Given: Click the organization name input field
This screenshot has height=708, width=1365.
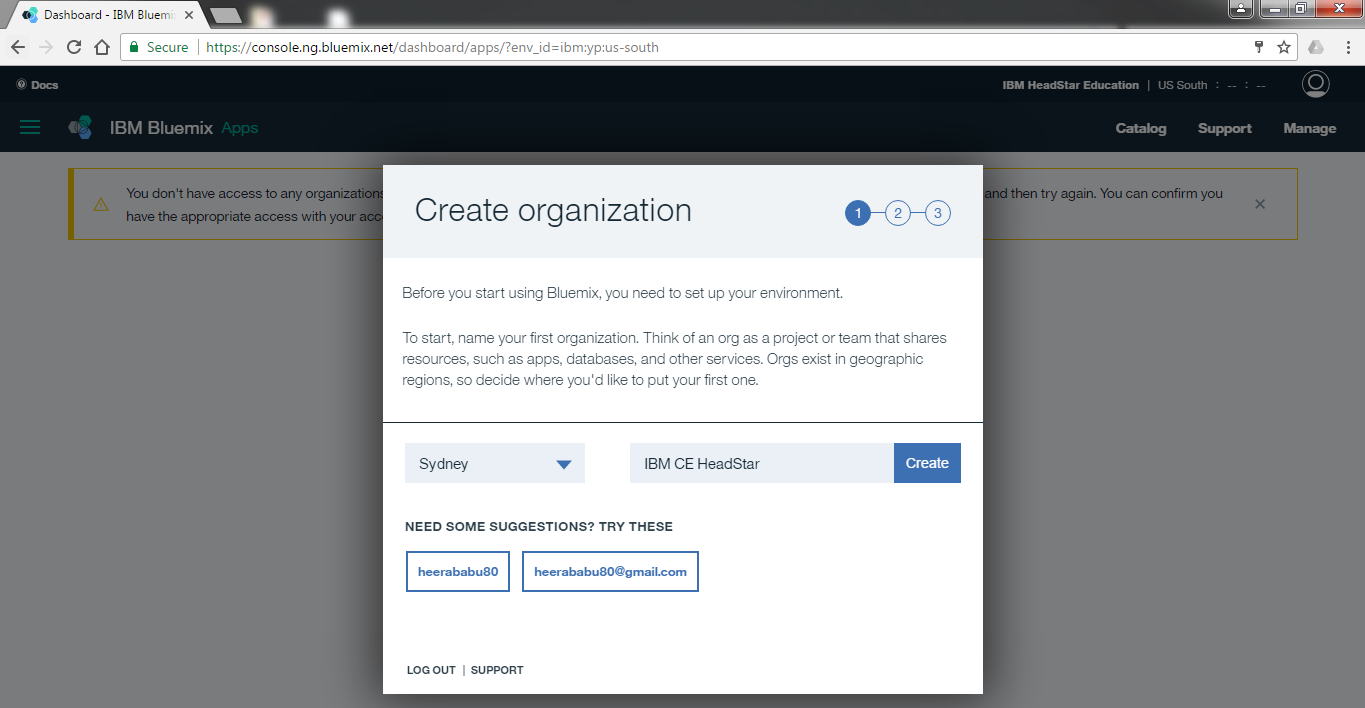Looking at the screenshot, I should (x=762, y=463).
